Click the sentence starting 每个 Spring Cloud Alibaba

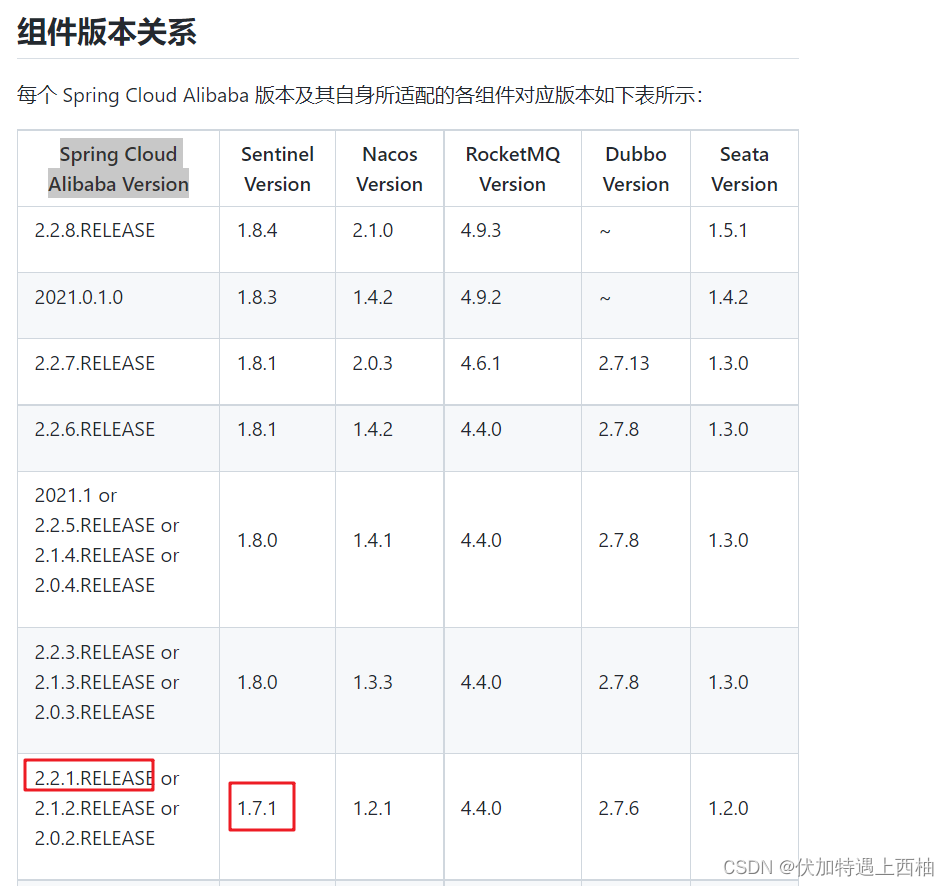[x=360, y=95]
